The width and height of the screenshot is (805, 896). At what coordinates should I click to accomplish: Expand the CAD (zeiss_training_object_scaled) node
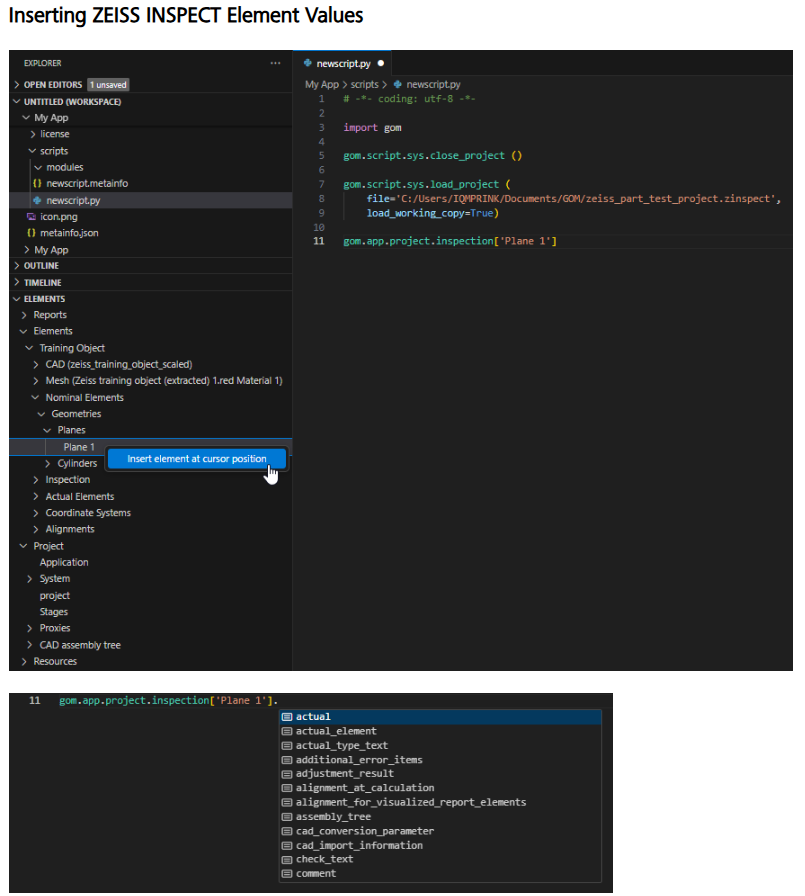point(36,365)
